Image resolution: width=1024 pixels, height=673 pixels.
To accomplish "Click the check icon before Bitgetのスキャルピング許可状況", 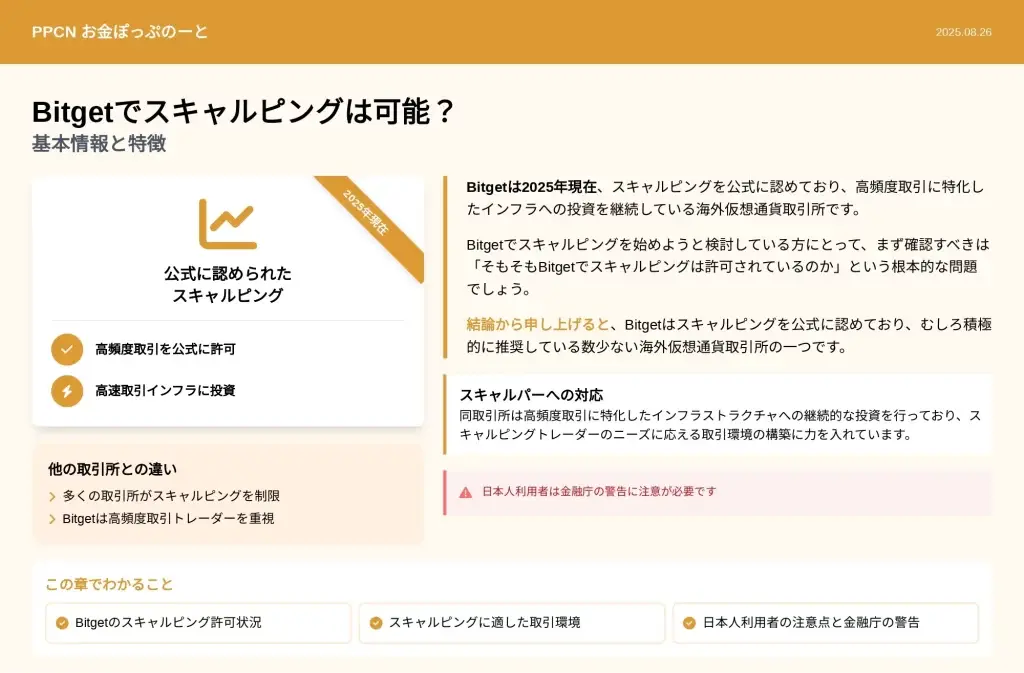I will click(x=62, y=623).
